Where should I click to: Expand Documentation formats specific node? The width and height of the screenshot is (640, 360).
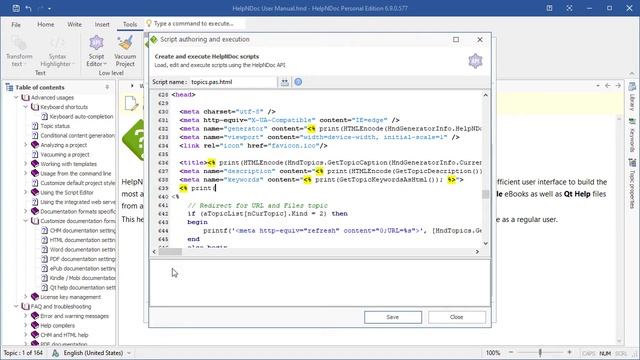pyautogui.click(x=26, y=211)
